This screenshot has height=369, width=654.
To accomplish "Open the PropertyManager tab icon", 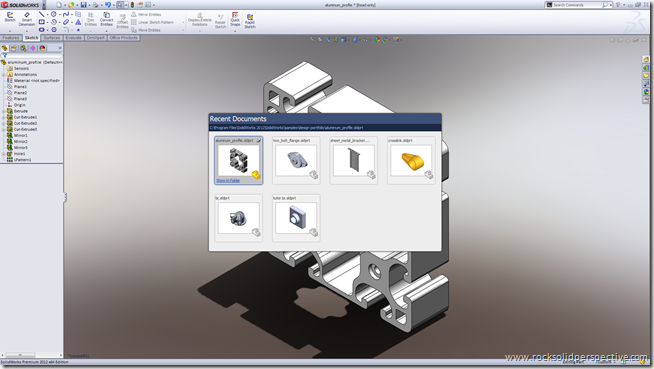I will 14,48.
